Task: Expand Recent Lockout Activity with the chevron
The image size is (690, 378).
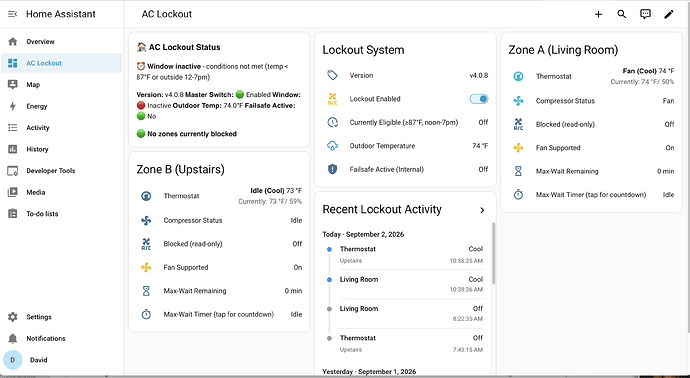Action: click(x=482, y=210)
